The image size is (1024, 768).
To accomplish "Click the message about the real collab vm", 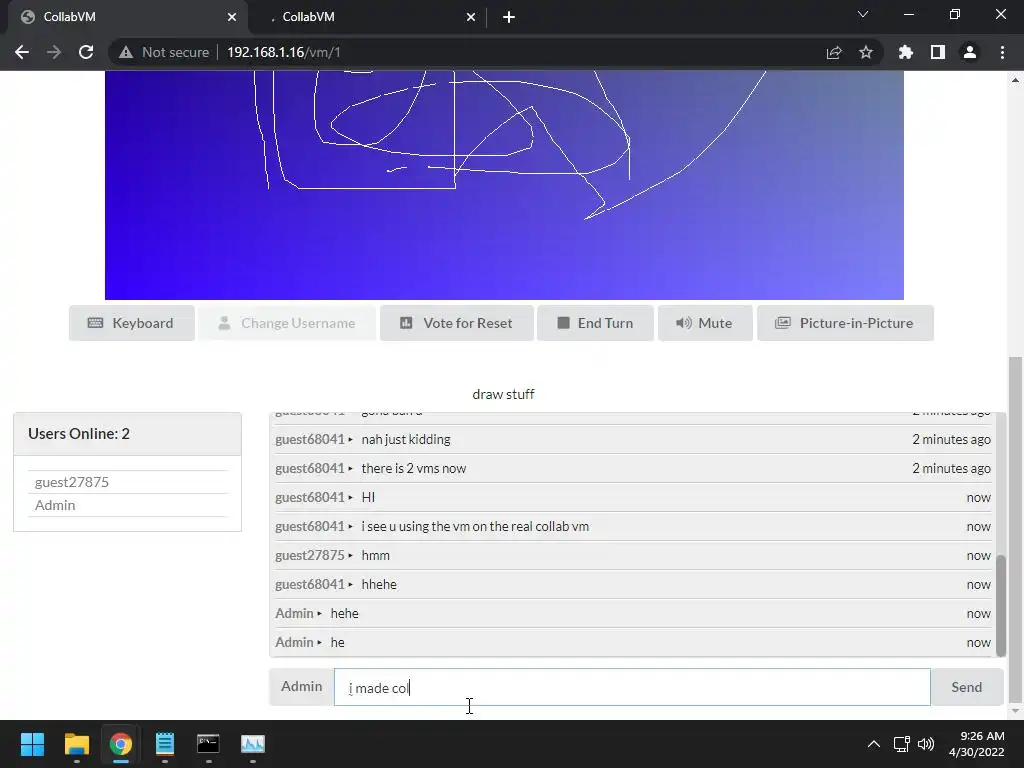I will pyautogui.click(x=475, y=526).
